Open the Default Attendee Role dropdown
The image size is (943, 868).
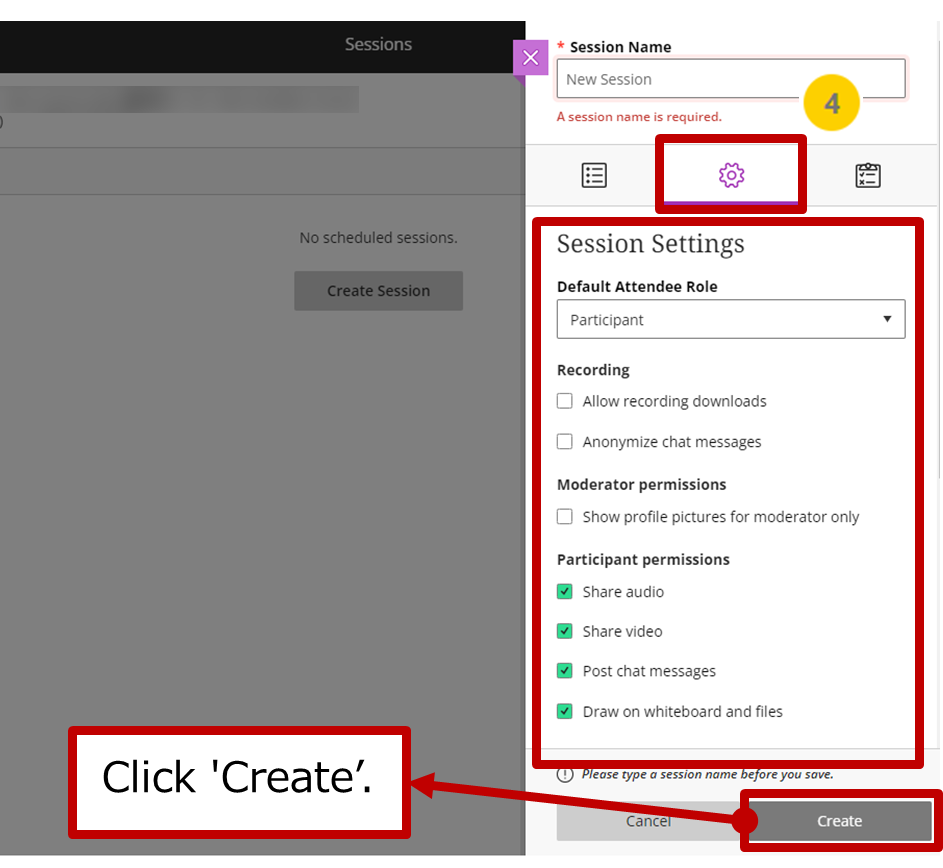pos(731,318)
